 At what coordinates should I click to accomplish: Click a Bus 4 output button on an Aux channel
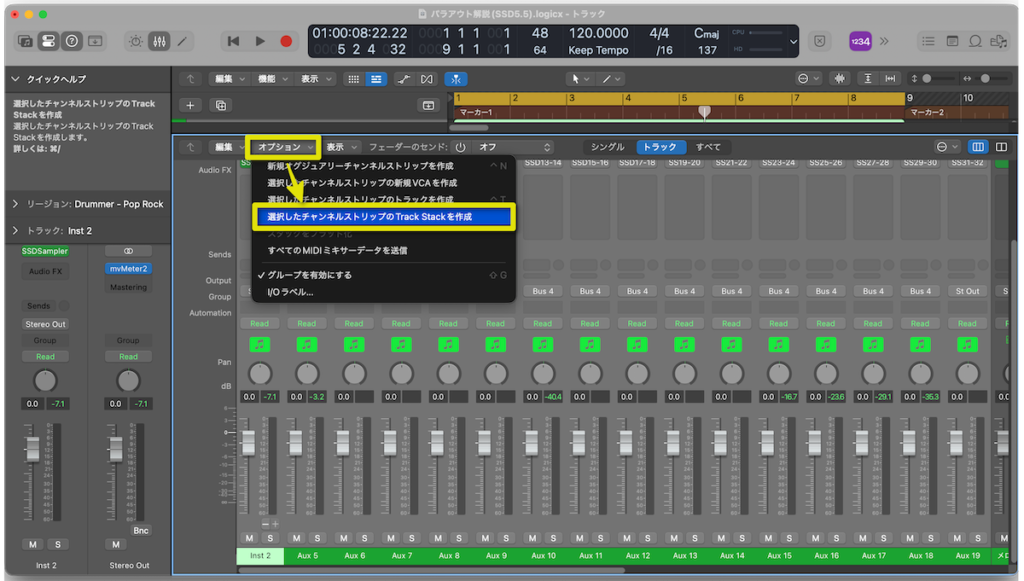click(x=542, y=290)
